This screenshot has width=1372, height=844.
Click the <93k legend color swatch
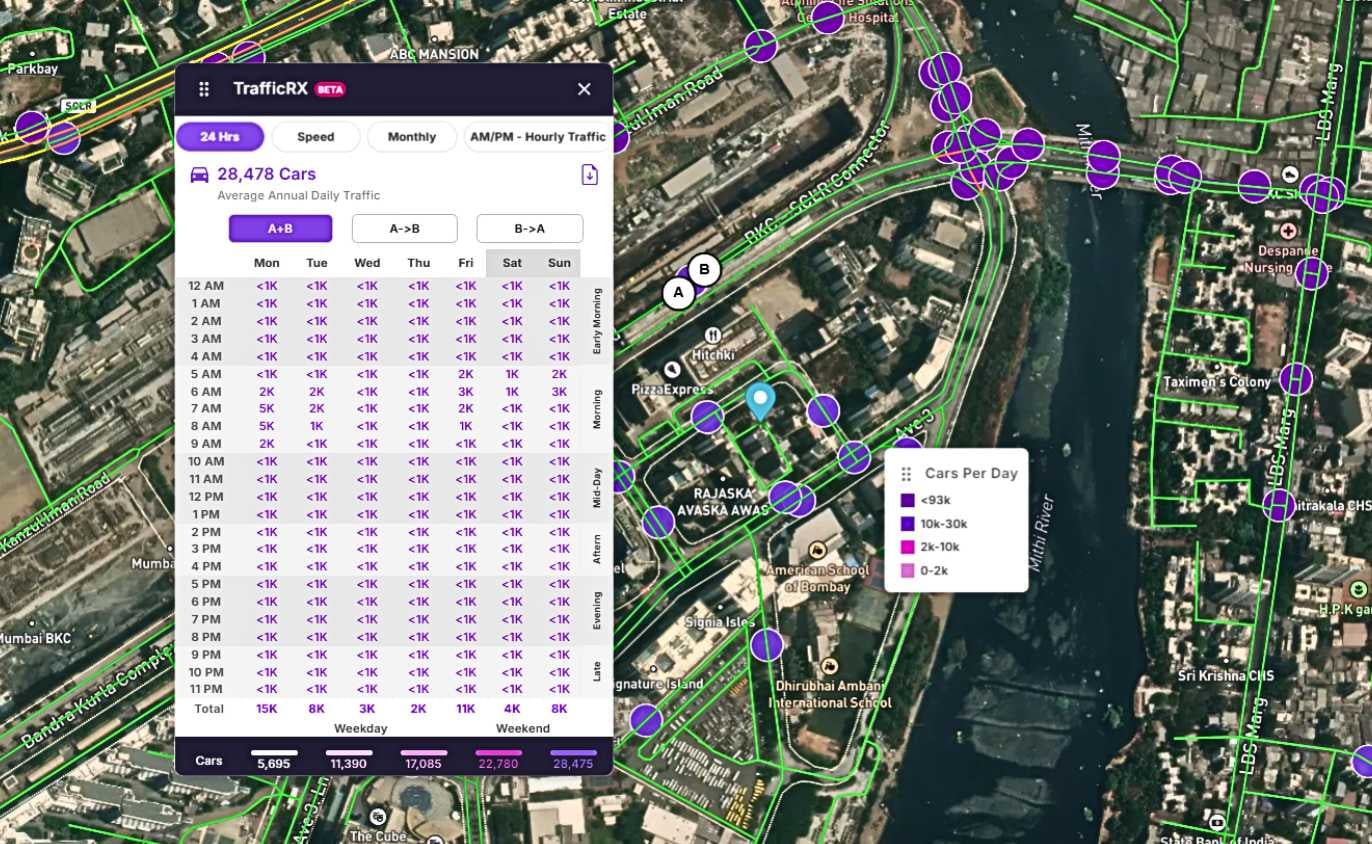click(908, 500)
